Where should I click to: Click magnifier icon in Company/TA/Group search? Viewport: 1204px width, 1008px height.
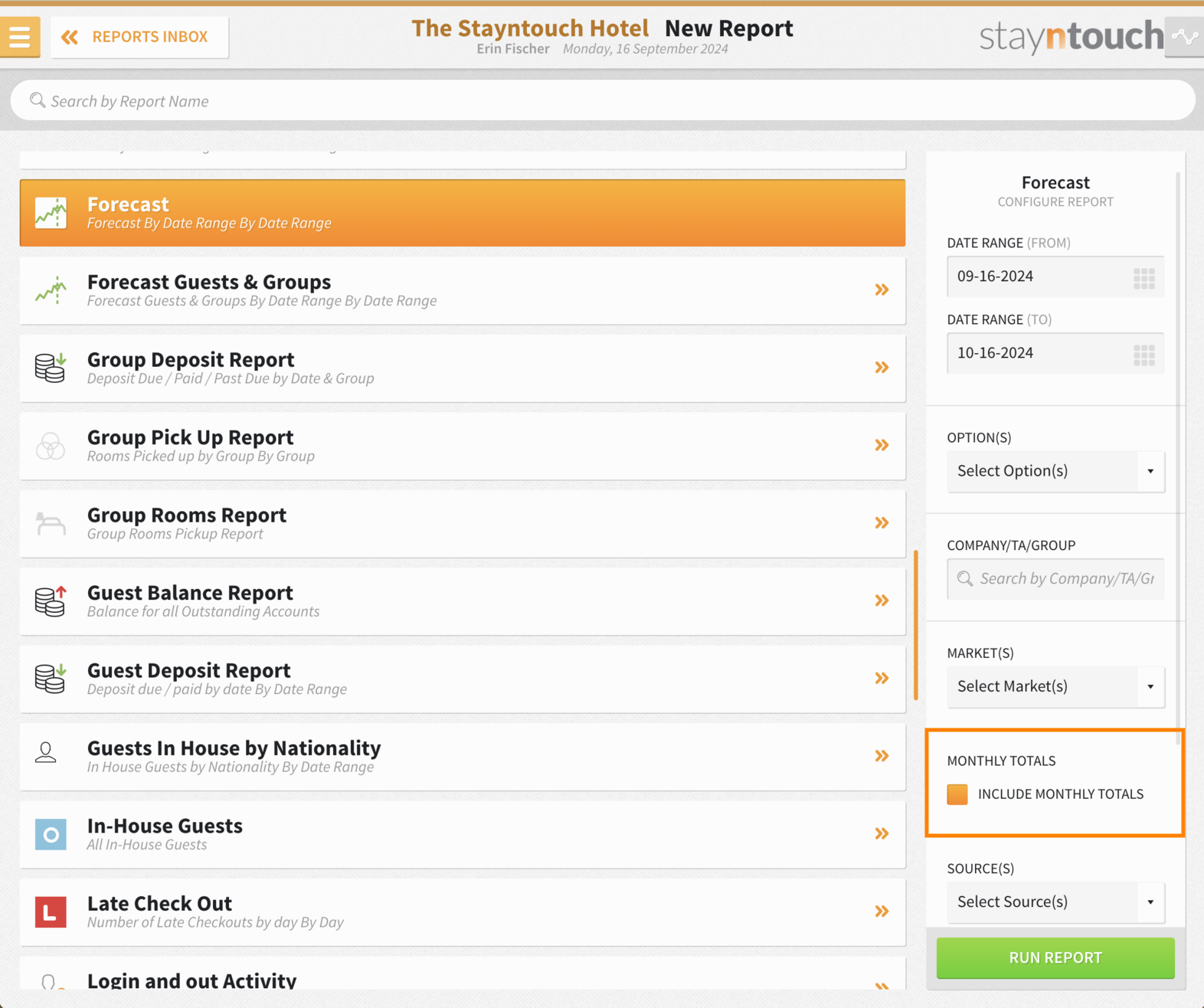(965, 579)
